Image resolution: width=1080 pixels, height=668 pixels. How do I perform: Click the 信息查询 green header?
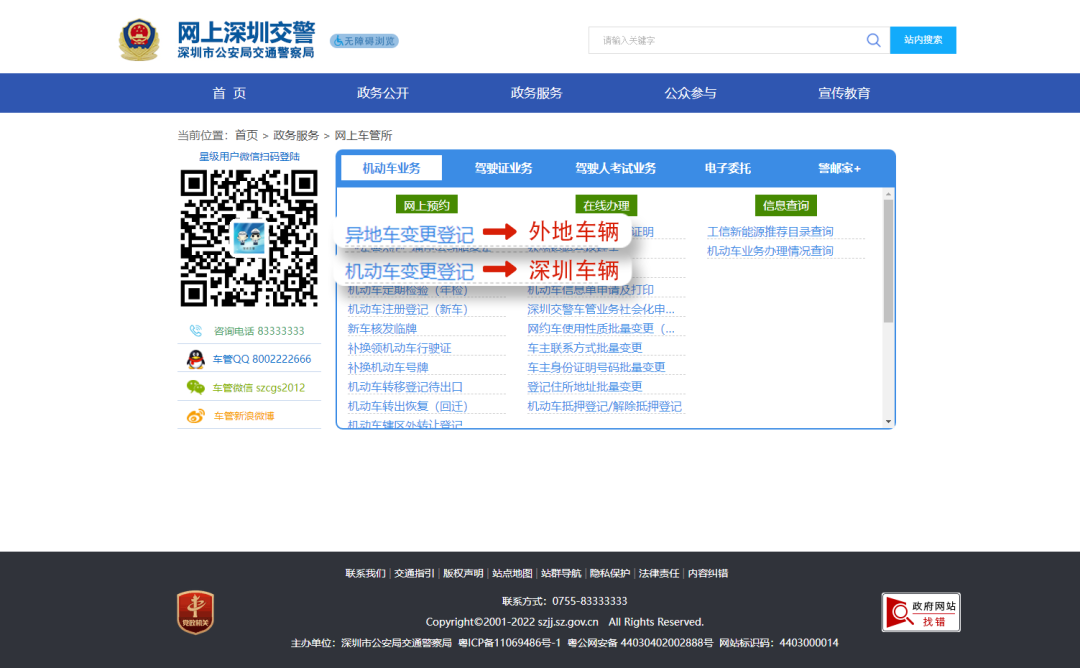(786, 205)
